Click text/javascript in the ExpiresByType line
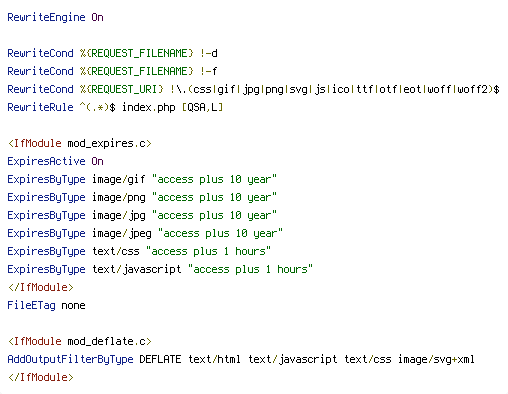Image resolution: width=508 pixels, height=394 pixels. [x=137, y=269]
